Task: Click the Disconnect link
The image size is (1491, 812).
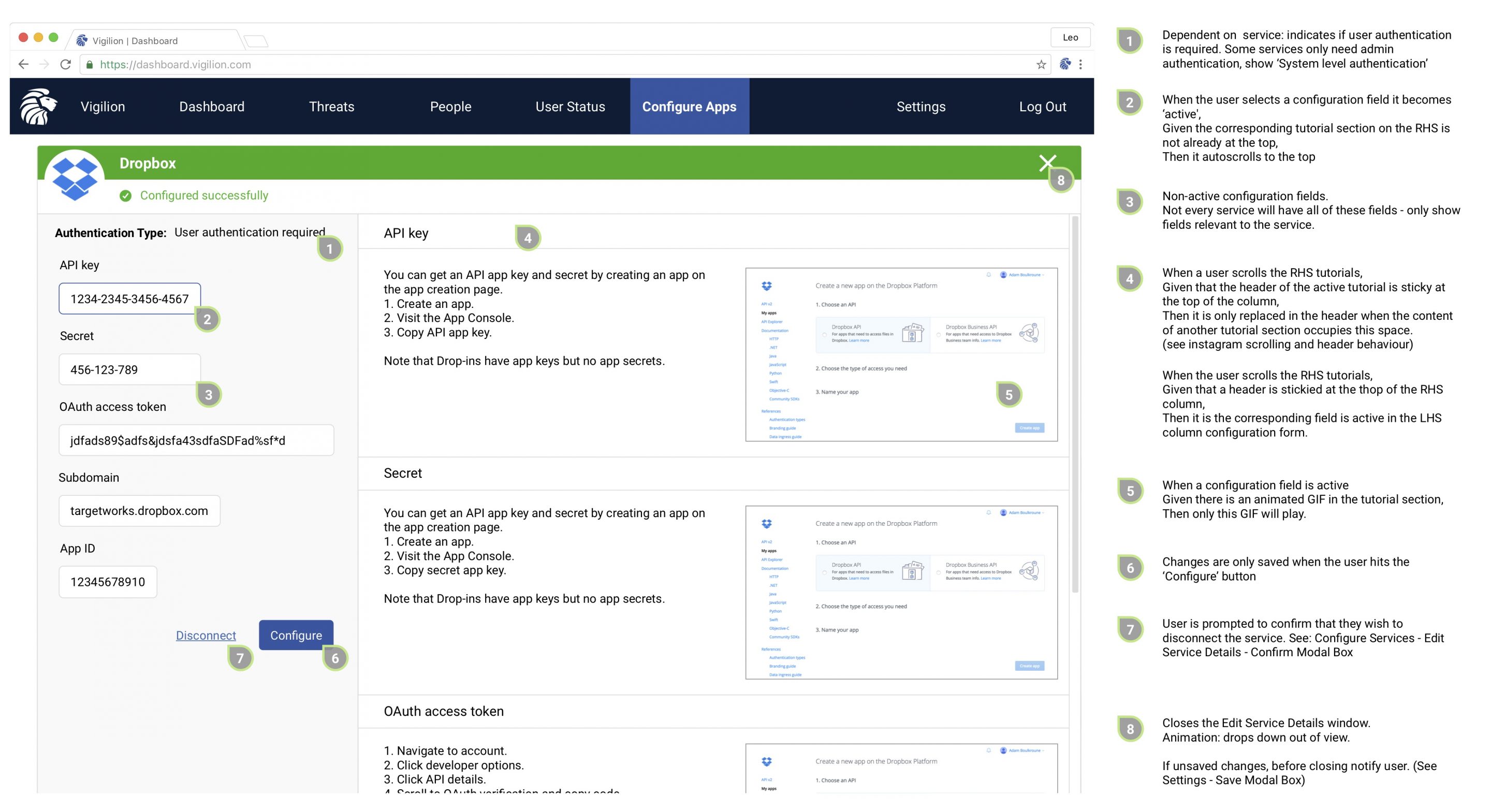Action: [206, 635]
